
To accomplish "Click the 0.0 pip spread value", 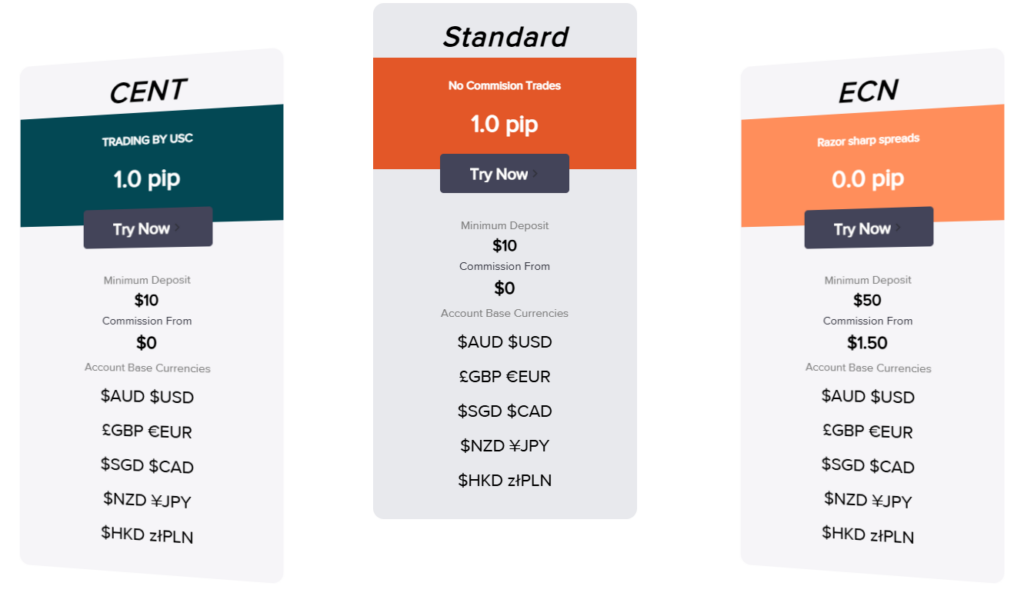I will (868, 179).
